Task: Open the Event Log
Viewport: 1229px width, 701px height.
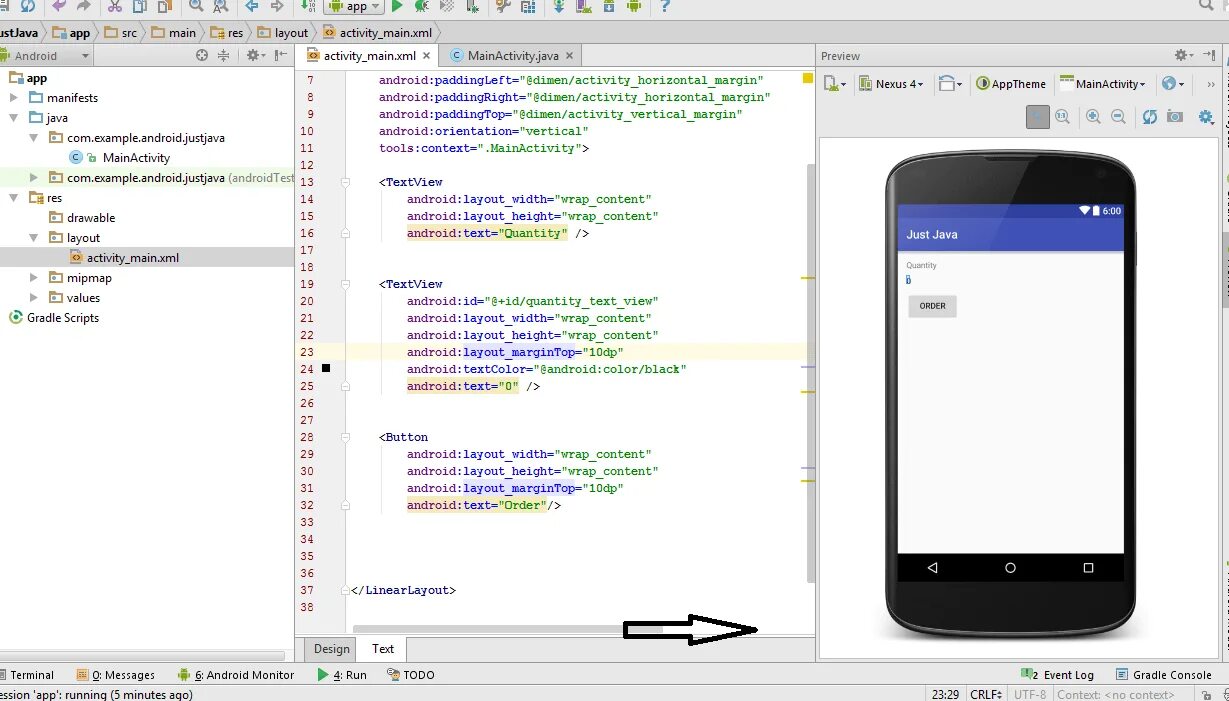Action: point(1058,675)
